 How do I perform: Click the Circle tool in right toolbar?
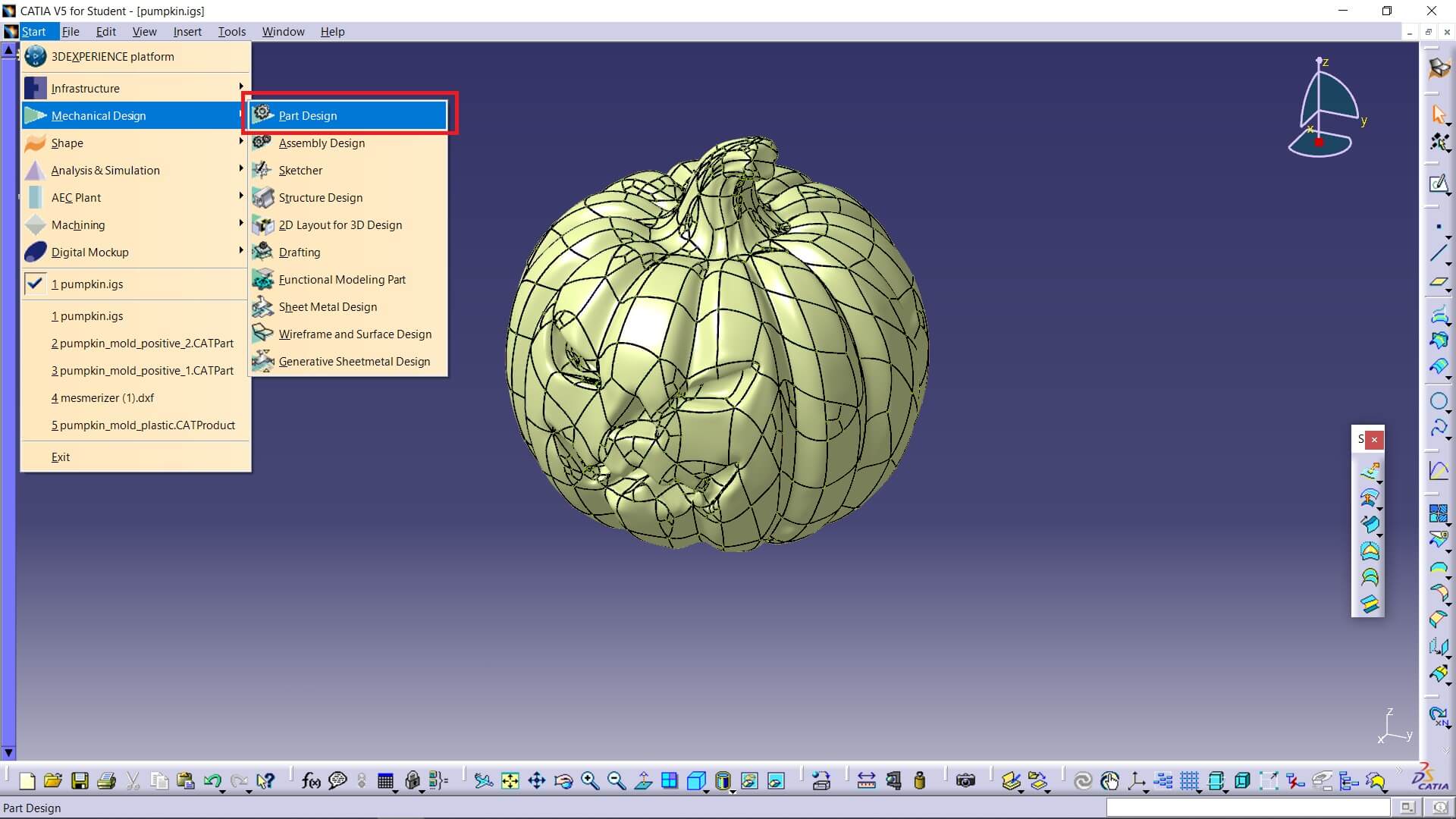[1439, 401]
